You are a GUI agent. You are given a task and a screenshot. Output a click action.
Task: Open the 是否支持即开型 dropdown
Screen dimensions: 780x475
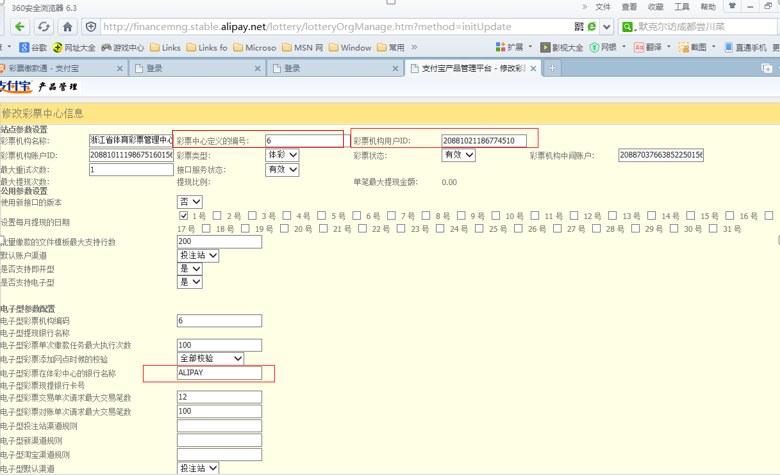[190, 269]
